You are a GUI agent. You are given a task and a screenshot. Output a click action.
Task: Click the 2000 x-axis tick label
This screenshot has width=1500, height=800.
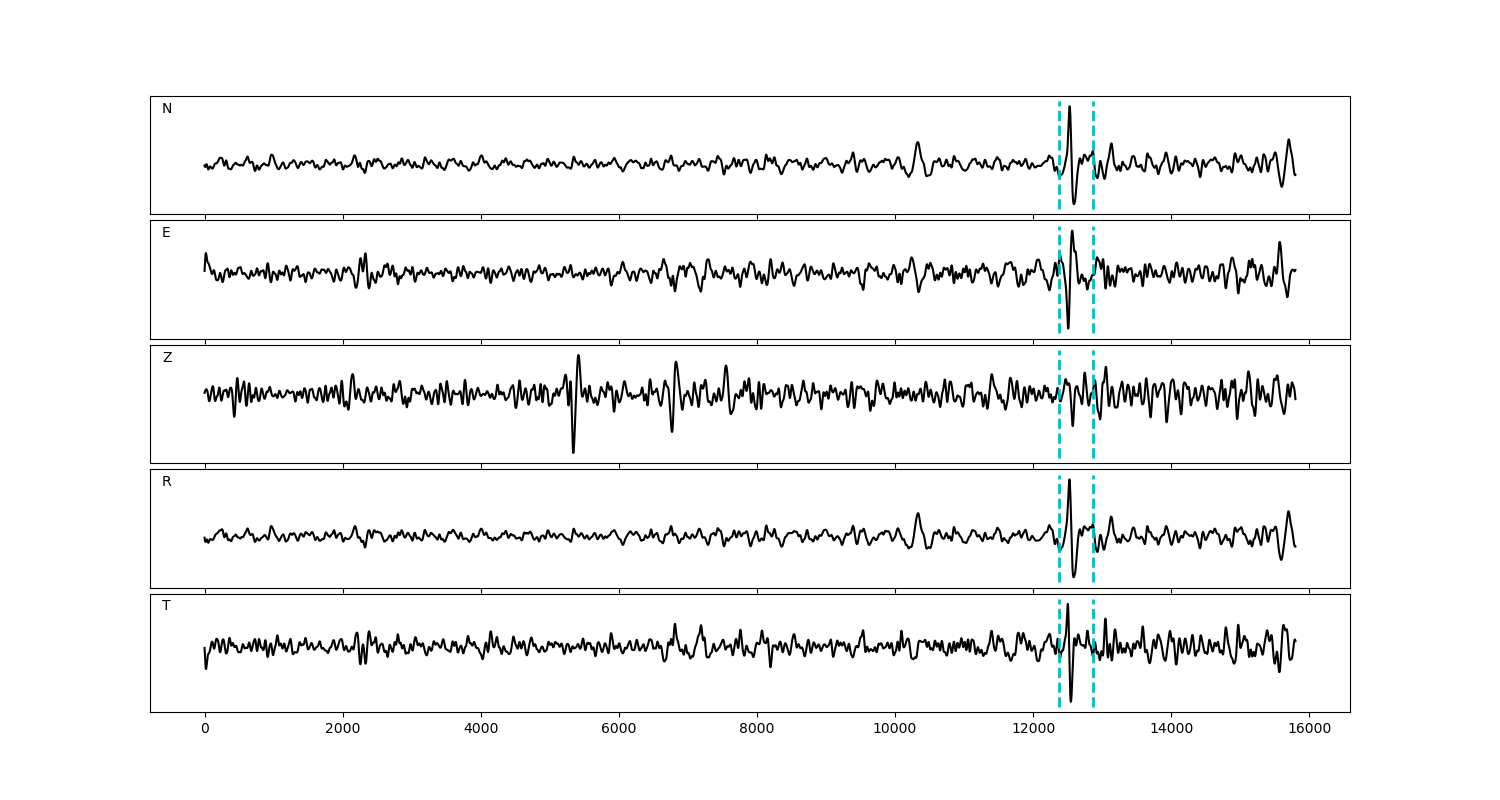(x=343, y=729)
